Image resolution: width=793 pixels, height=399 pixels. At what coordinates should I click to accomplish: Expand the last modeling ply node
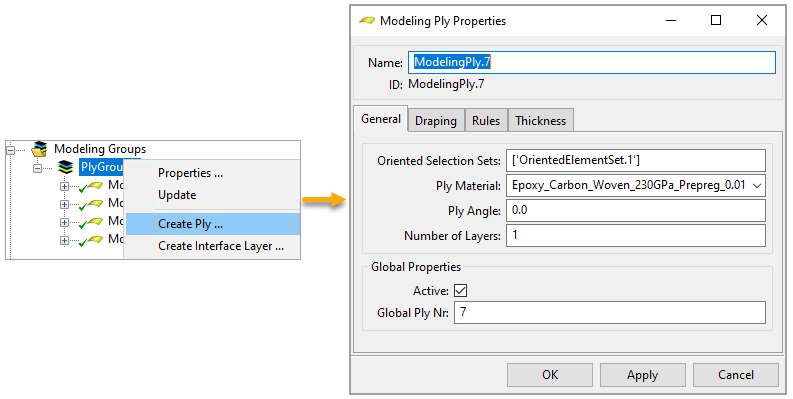[64, 241]
